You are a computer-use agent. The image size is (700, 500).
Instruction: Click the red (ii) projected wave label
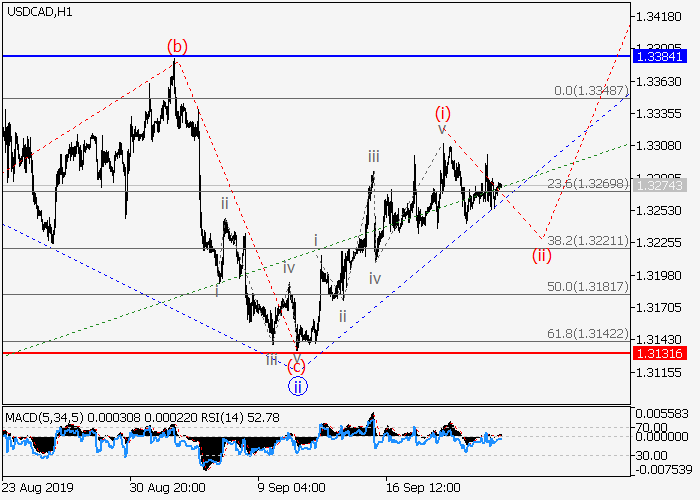tap(542, 254)
